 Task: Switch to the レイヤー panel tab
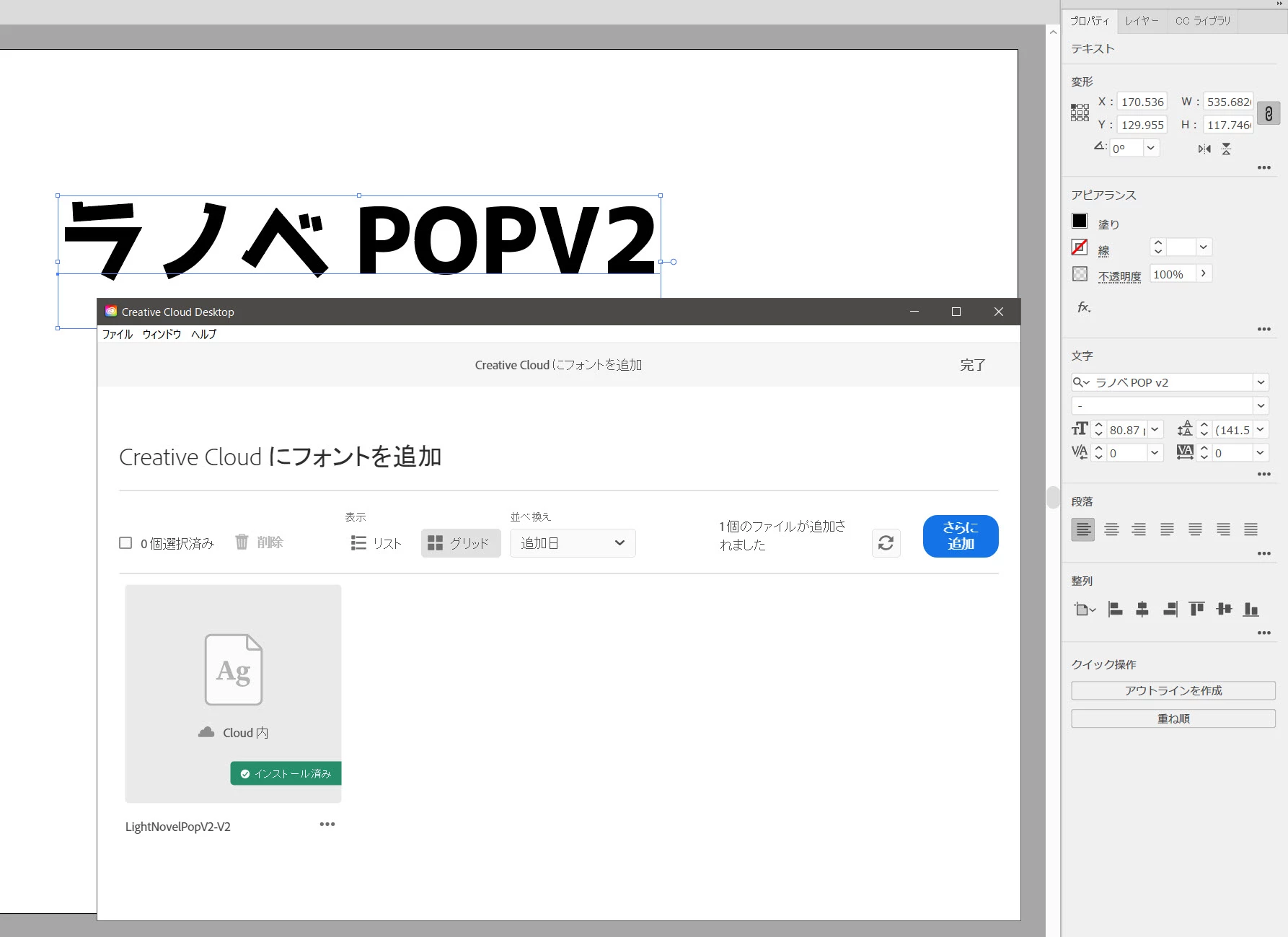tap(1142, 21)
